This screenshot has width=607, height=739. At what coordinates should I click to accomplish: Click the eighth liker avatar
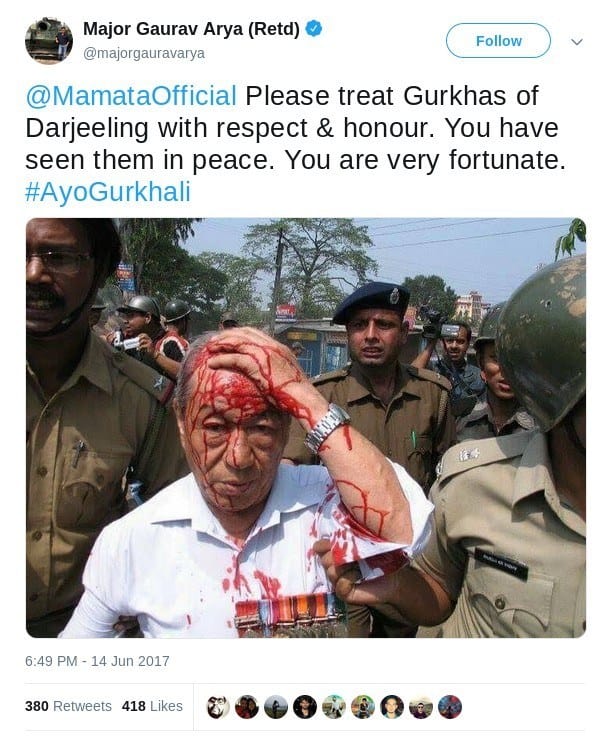(x=421, y=706)
